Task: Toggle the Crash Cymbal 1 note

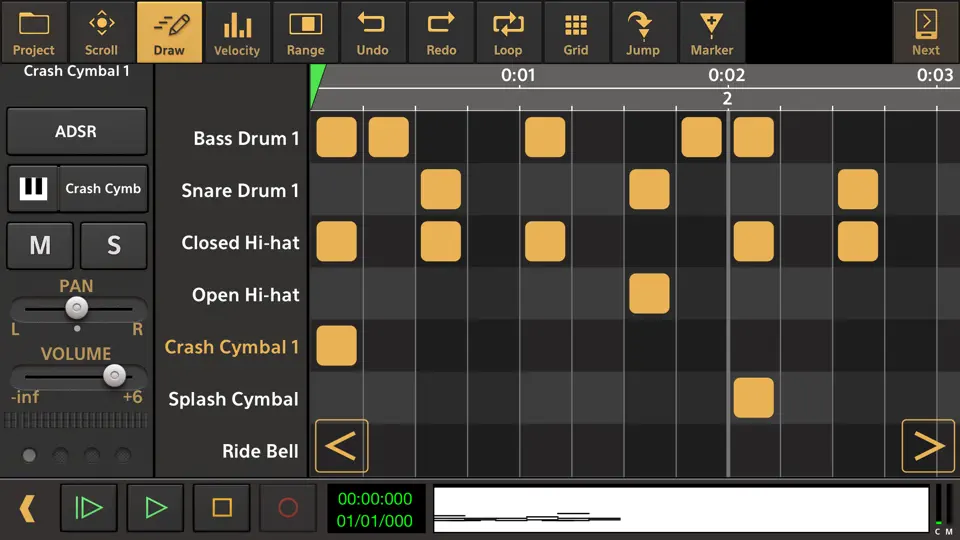Action: [x=337, y=346]
